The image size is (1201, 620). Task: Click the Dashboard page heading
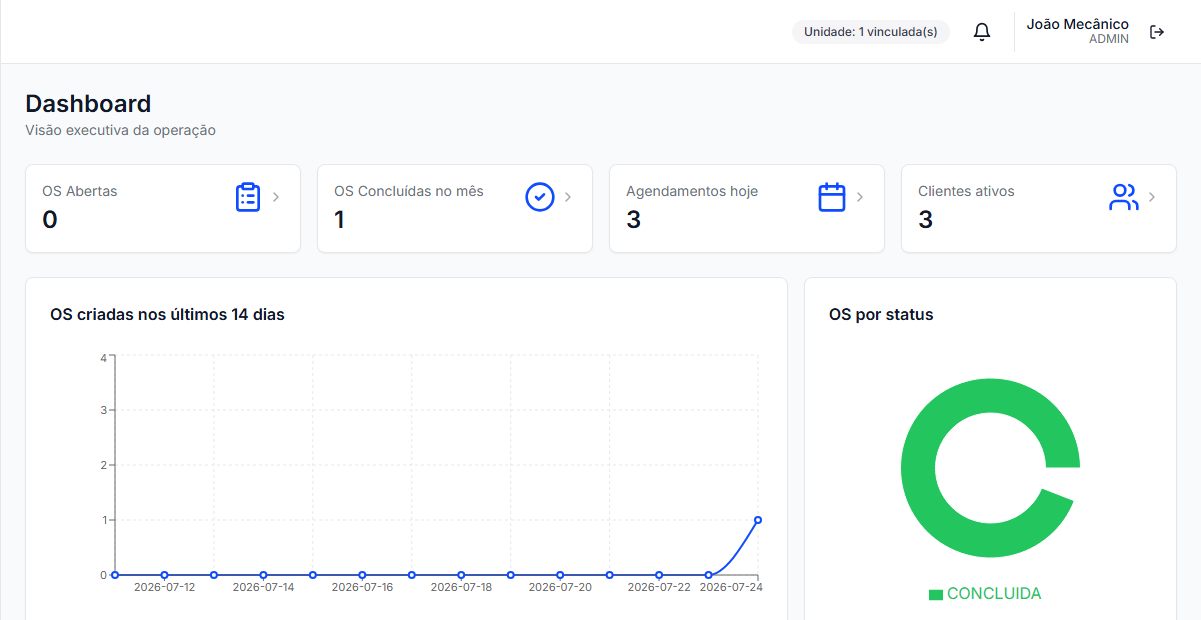pyautogui.click(x=88, y=104)
